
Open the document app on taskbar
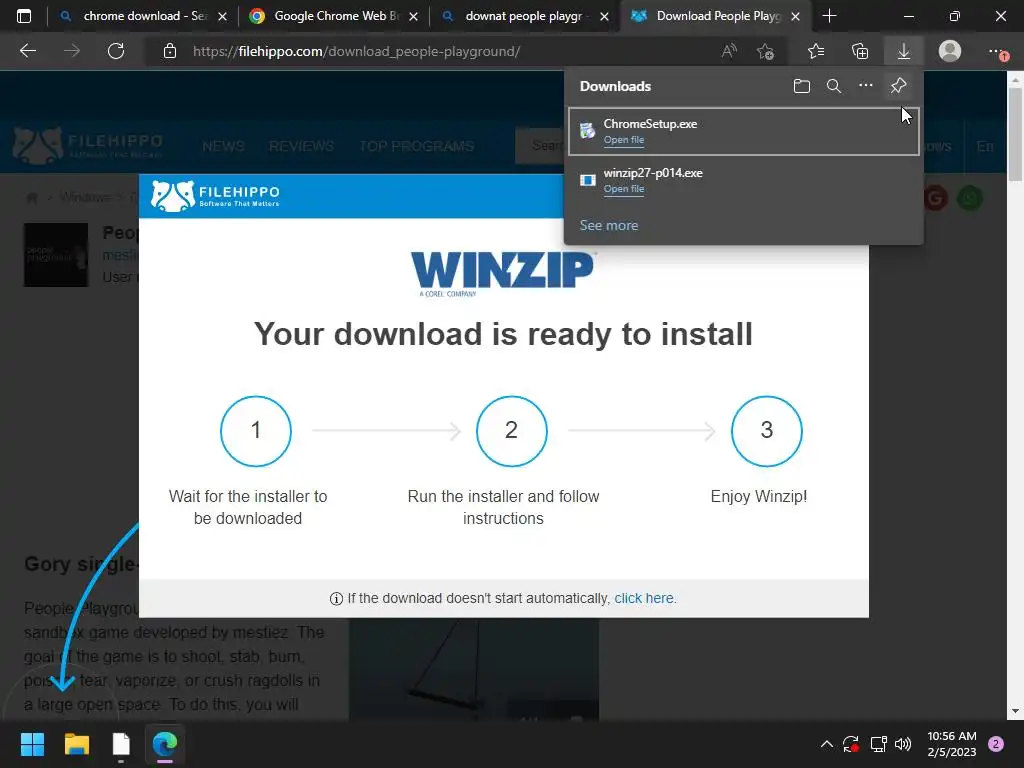coord(121,744)
